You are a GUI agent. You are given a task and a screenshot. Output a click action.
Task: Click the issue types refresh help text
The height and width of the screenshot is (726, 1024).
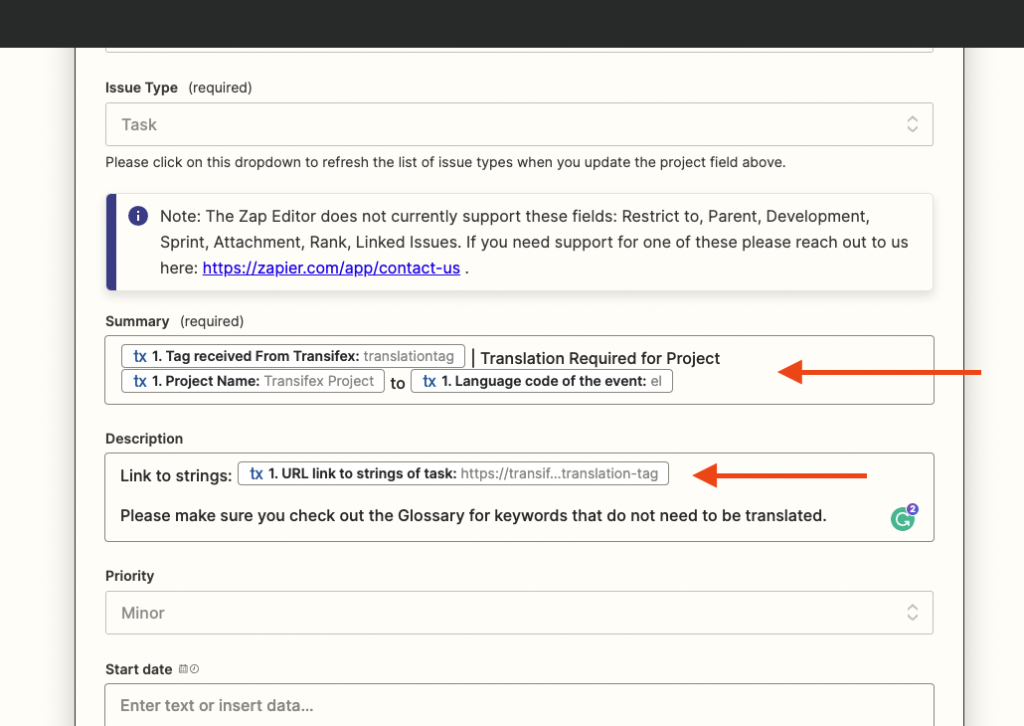(x=445, y=162)
